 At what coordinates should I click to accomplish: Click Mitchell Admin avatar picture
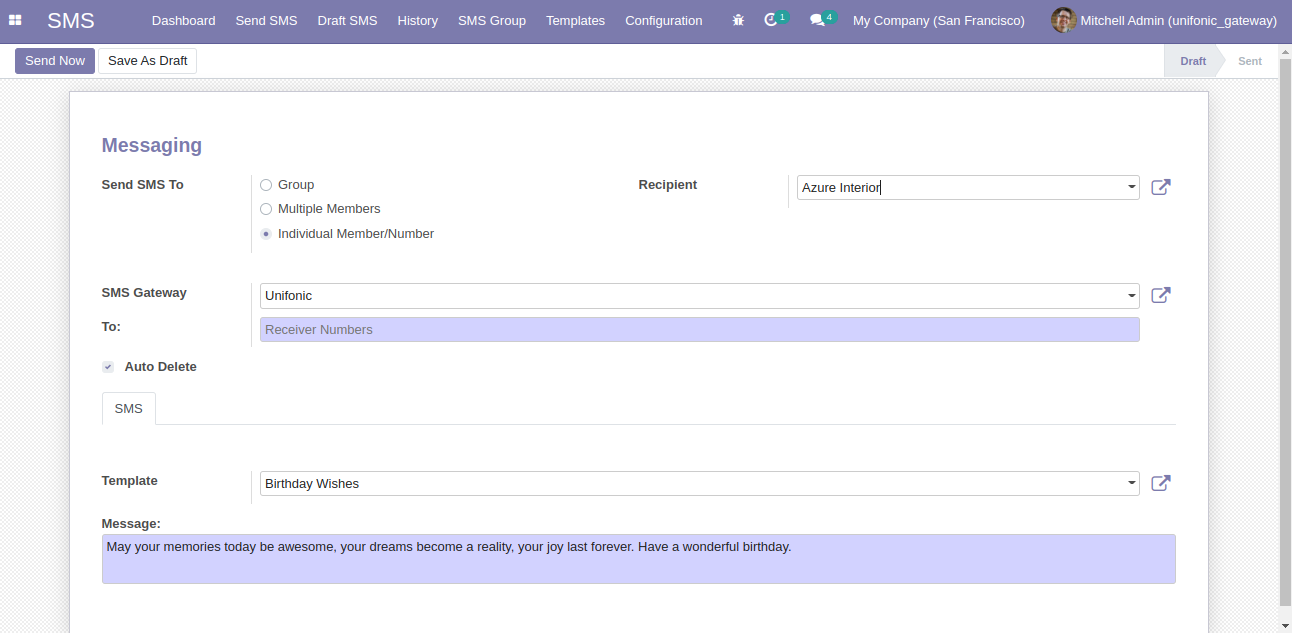(x=1063, y=20)
